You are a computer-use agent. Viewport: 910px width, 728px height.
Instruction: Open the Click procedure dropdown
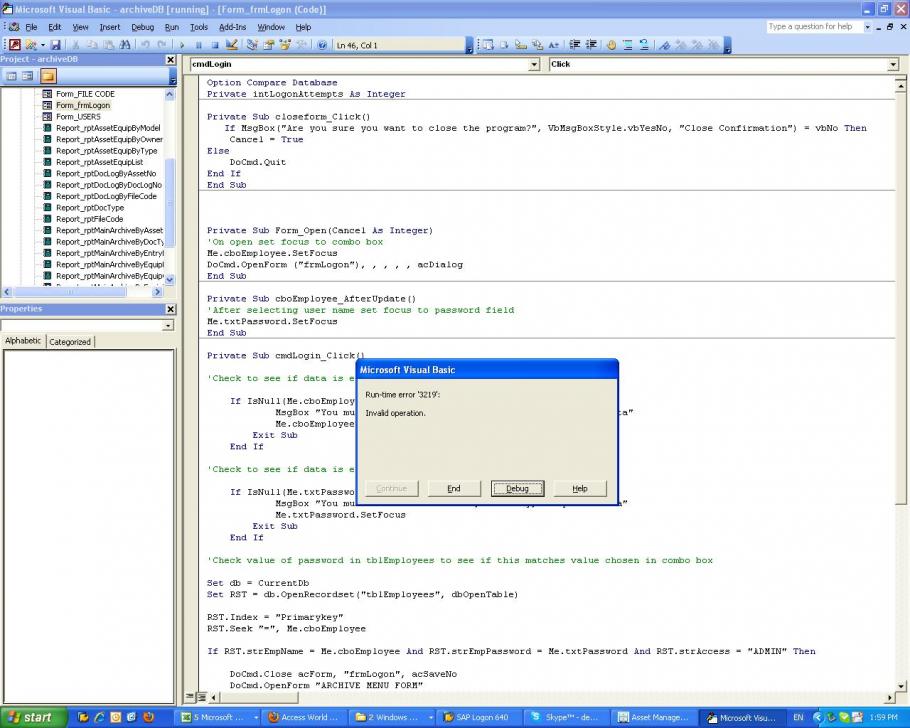[x=892, y=65]
